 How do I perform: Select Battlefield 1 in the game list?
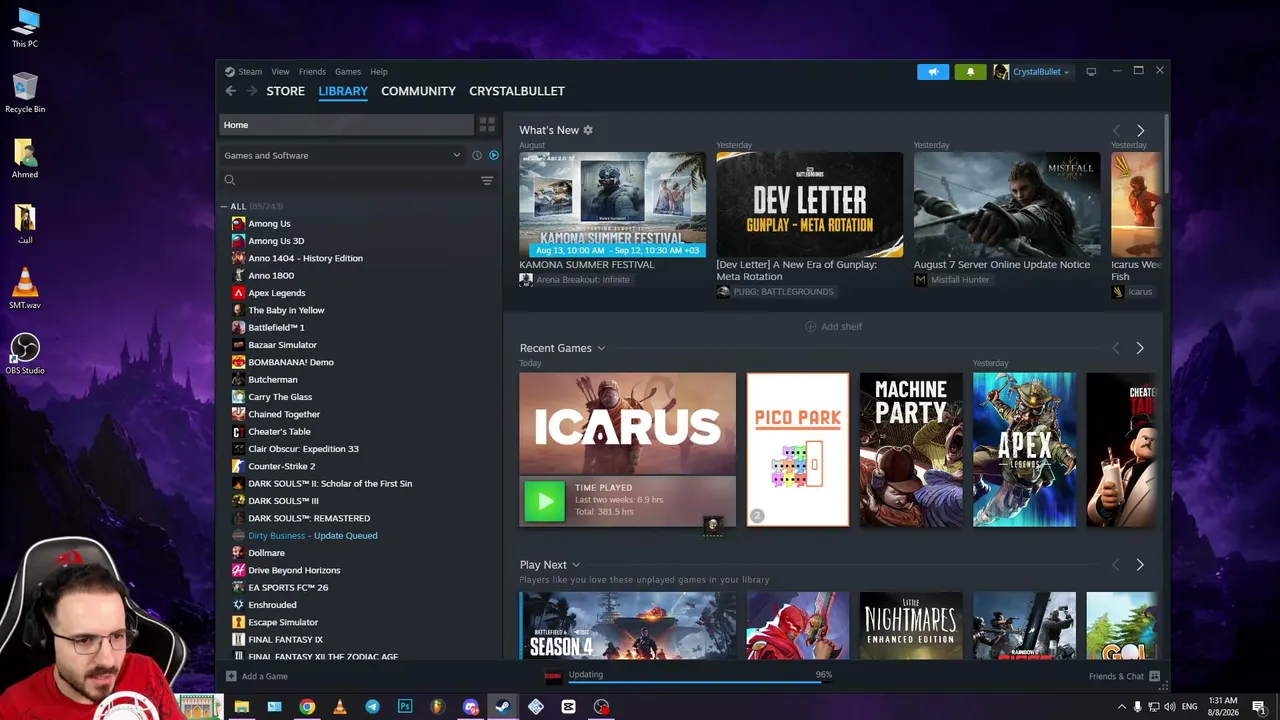(x=276, y=328)
